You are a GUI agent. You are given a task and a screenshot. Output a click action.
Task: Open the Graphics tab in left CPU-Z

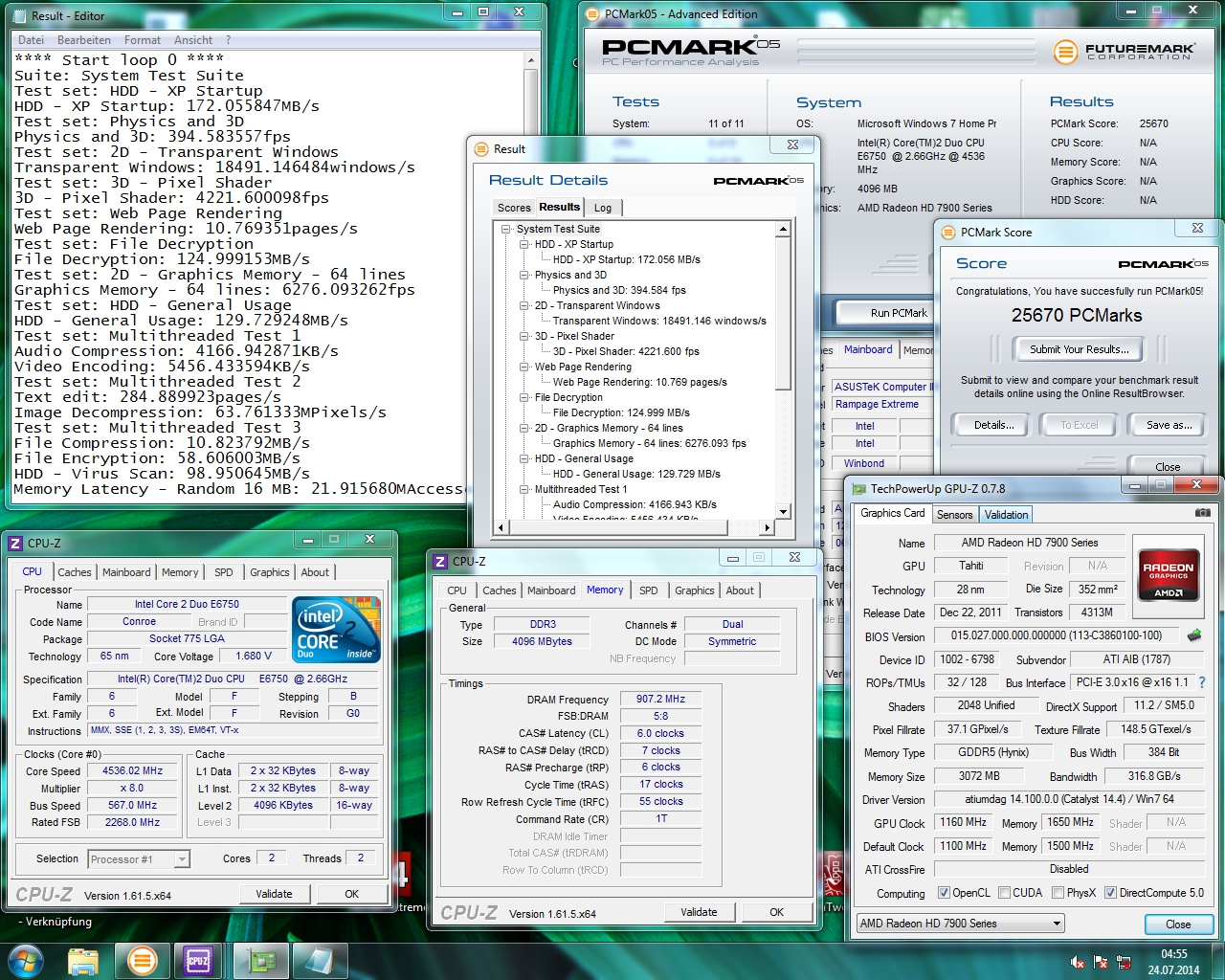coord(269,572)
